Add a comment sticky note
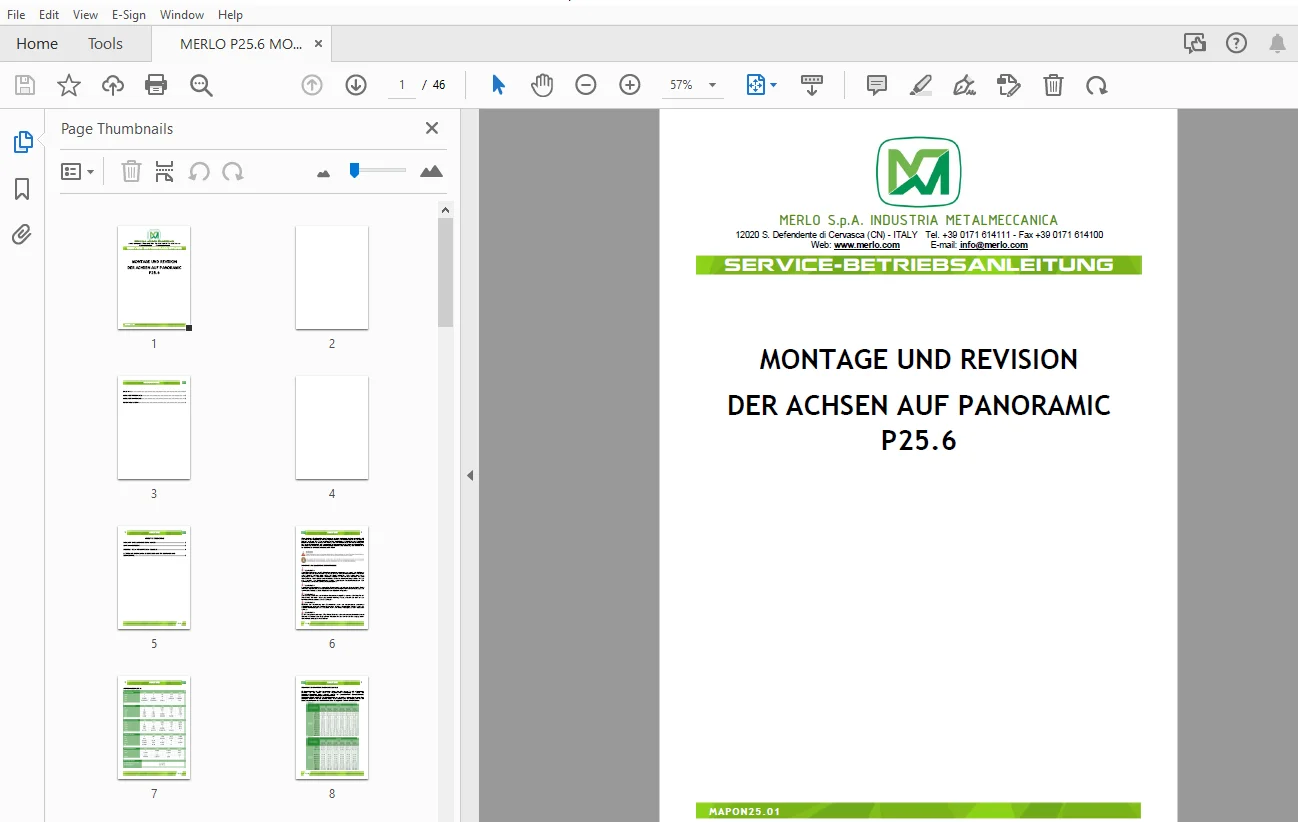Image resolution: width=1298 pixels, height=822 pixels. coord(877,85)
